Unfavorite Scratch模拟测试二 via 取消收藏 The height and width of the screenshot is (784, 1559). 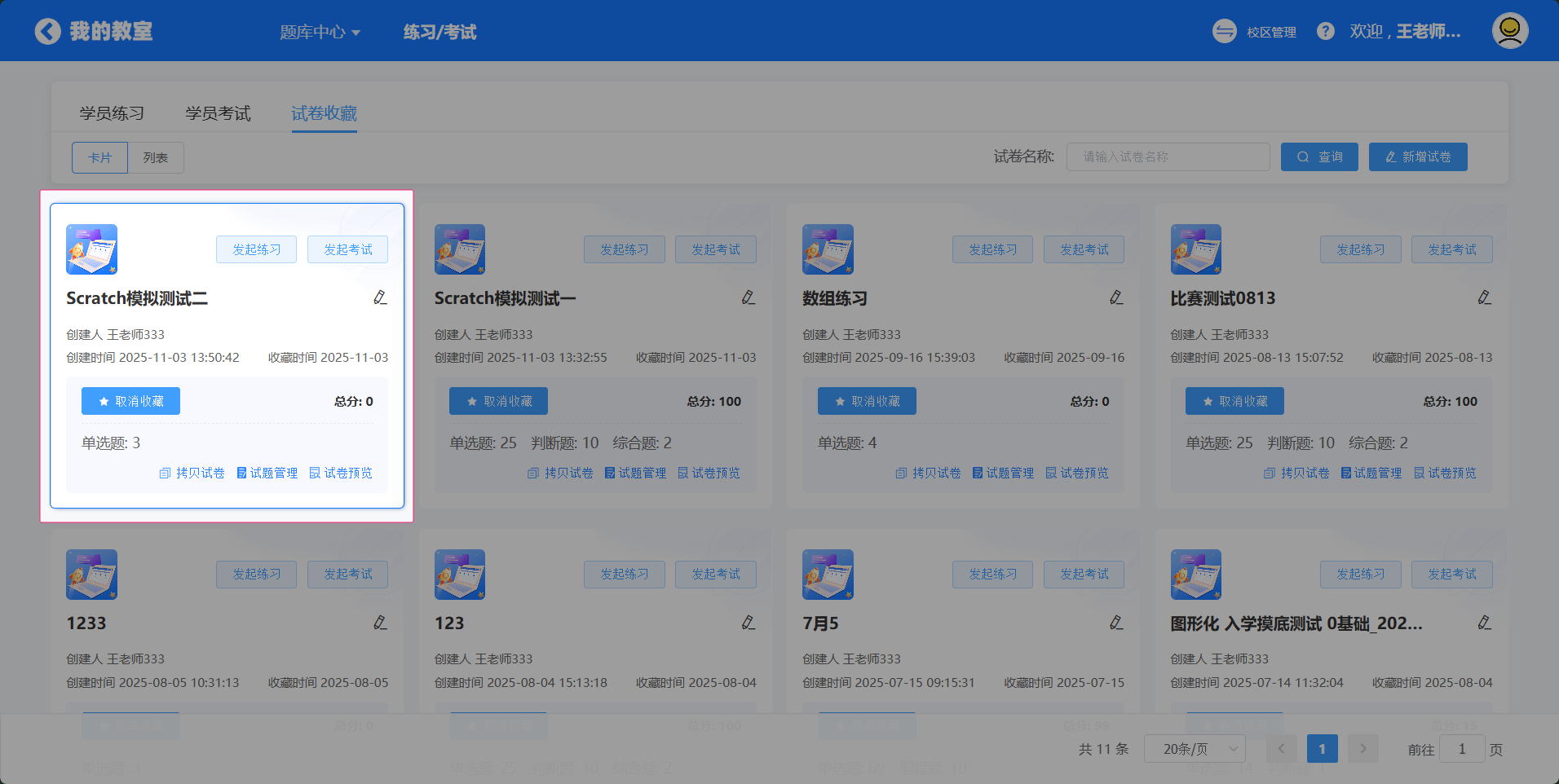click(x=130, y=401)
